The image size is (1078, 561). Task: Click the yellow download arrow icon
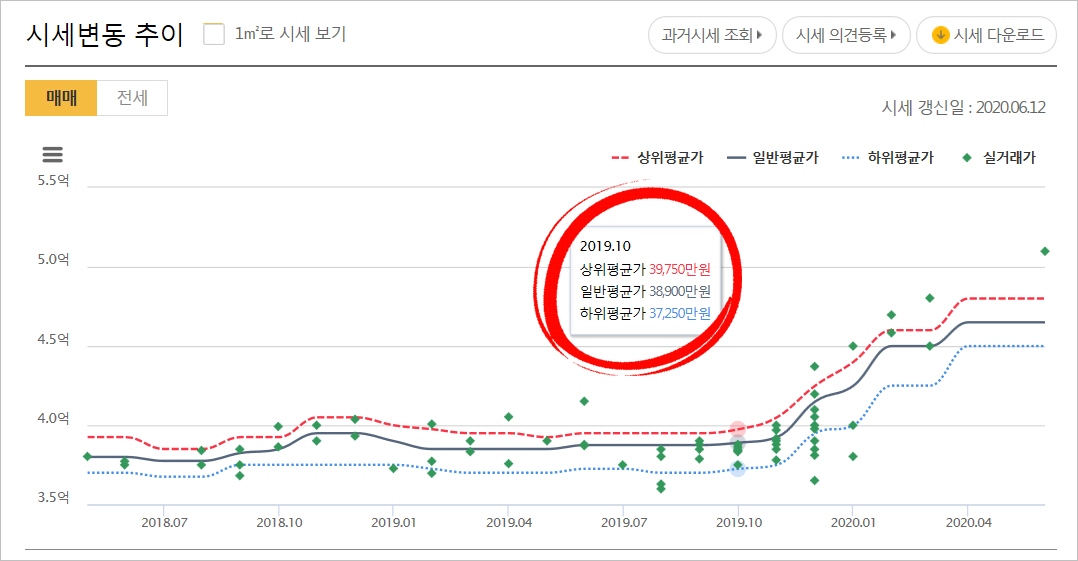click(x=940, y=35)
